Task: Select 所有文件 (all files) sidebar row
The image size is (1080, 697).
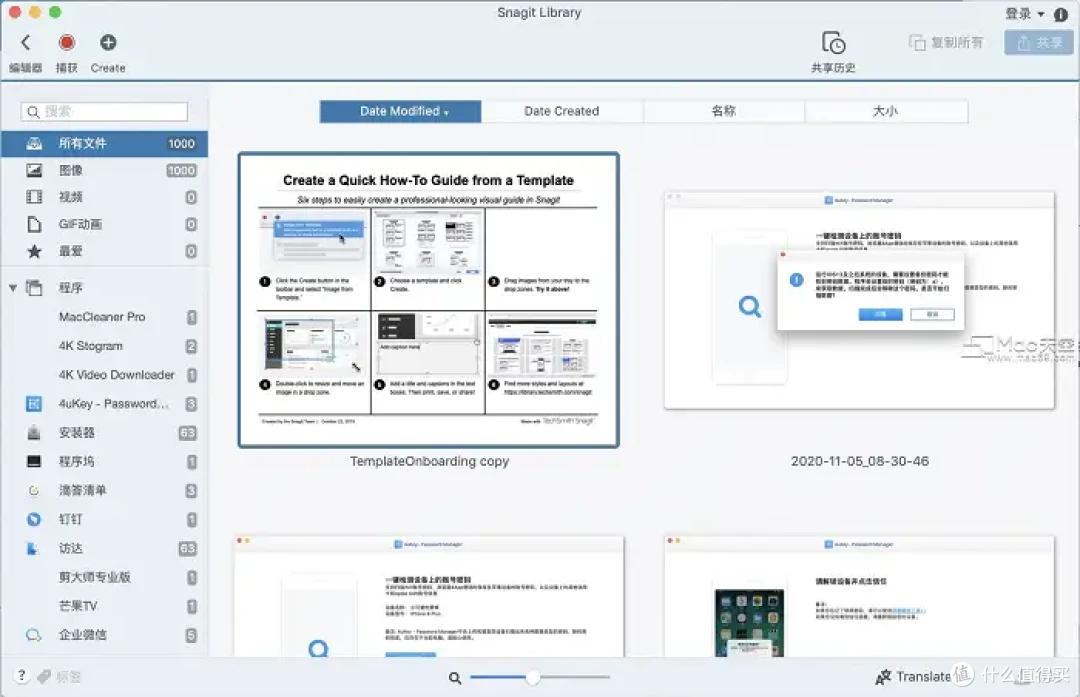Action: (105, 143)
